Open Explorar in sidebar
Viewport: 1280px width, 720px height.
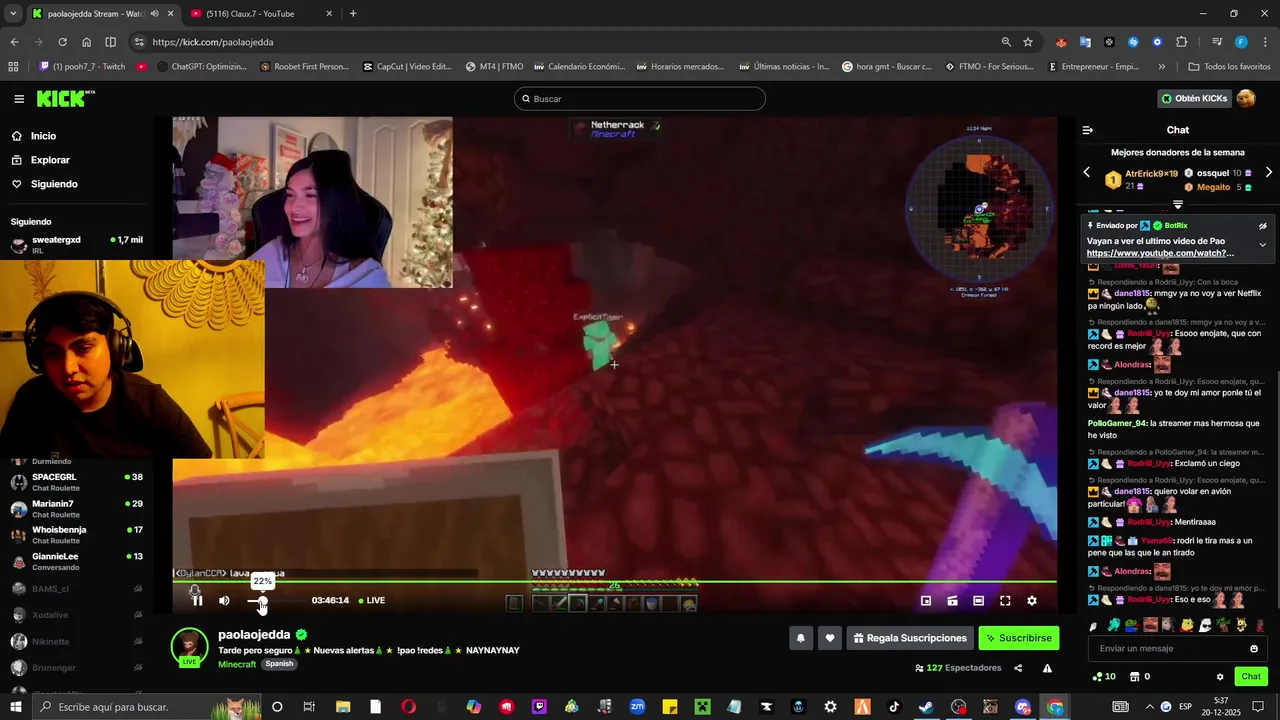[x=50, y=160]
